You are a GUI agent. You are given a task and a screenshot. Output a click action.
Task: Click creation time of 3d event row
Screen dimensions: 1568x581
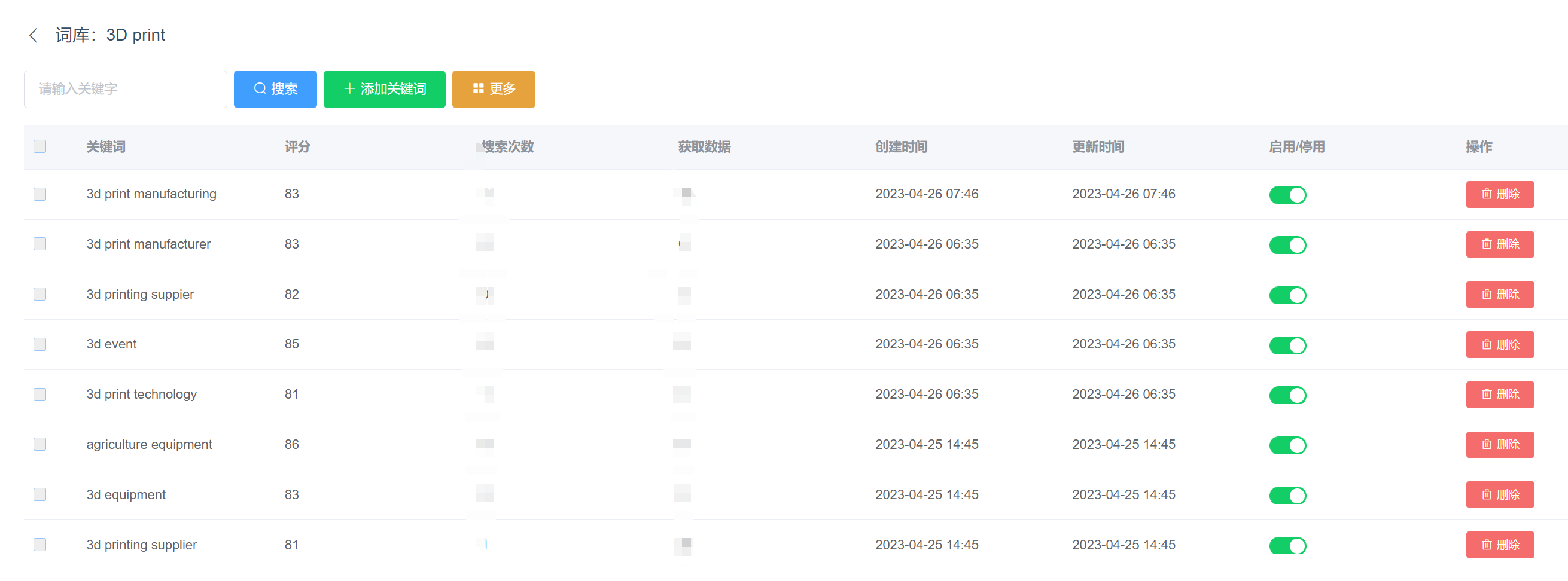point(927,344)
